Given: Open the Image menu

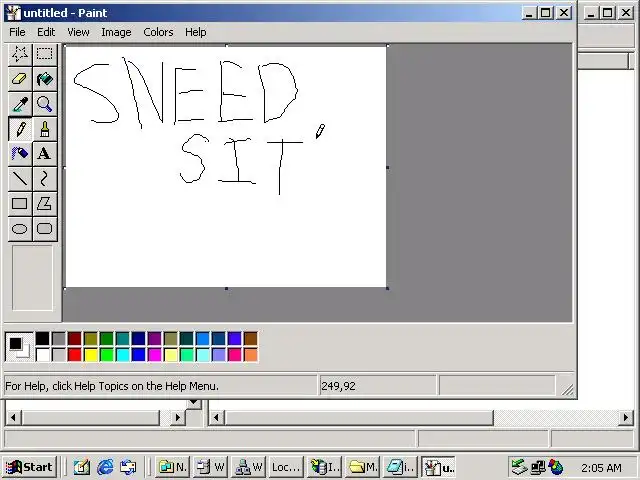Looking at the screenshot, I should coord(116,32).
